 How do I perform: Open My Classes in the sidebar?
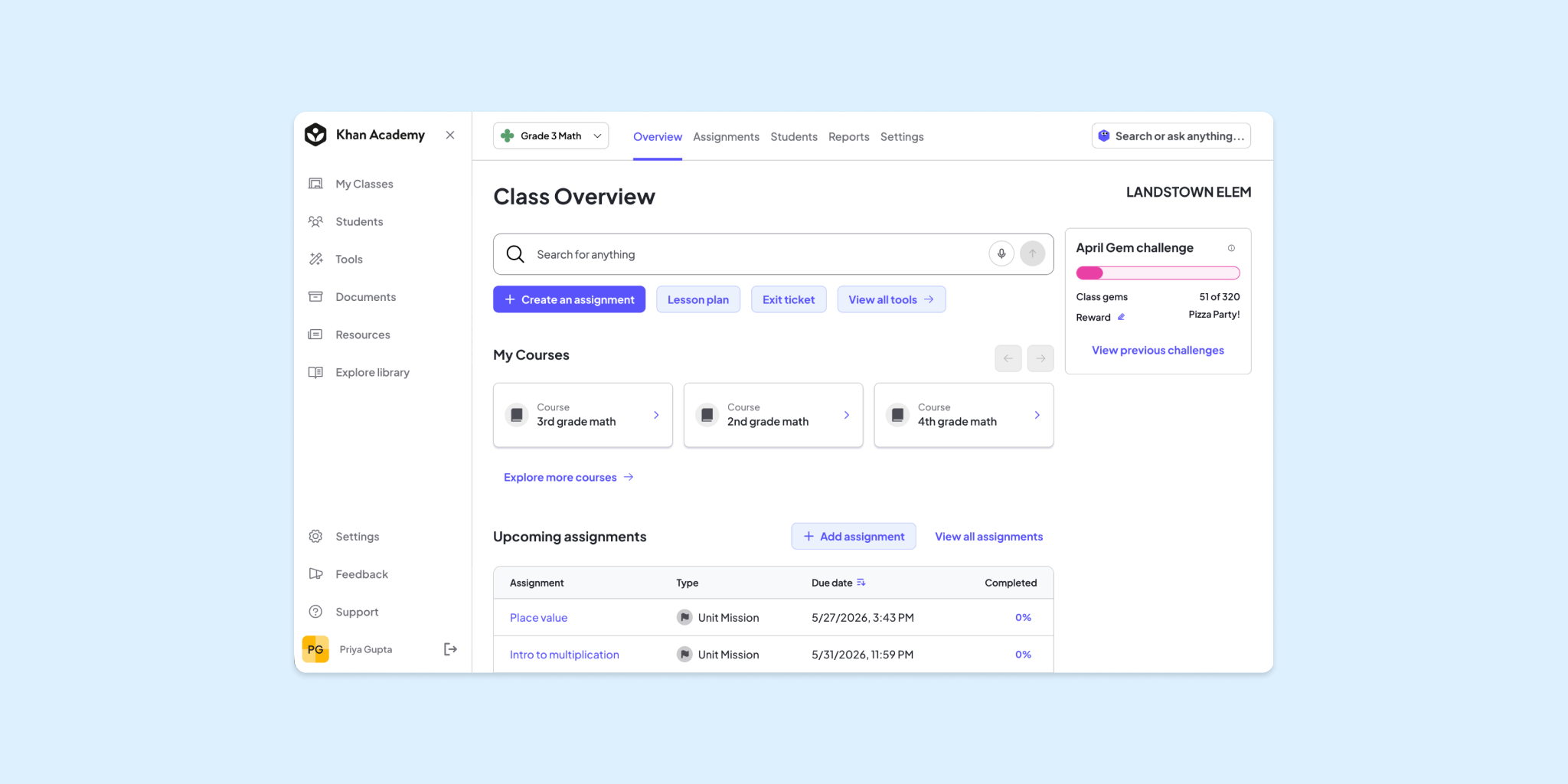pyautogui.click(x=351, y=184)
